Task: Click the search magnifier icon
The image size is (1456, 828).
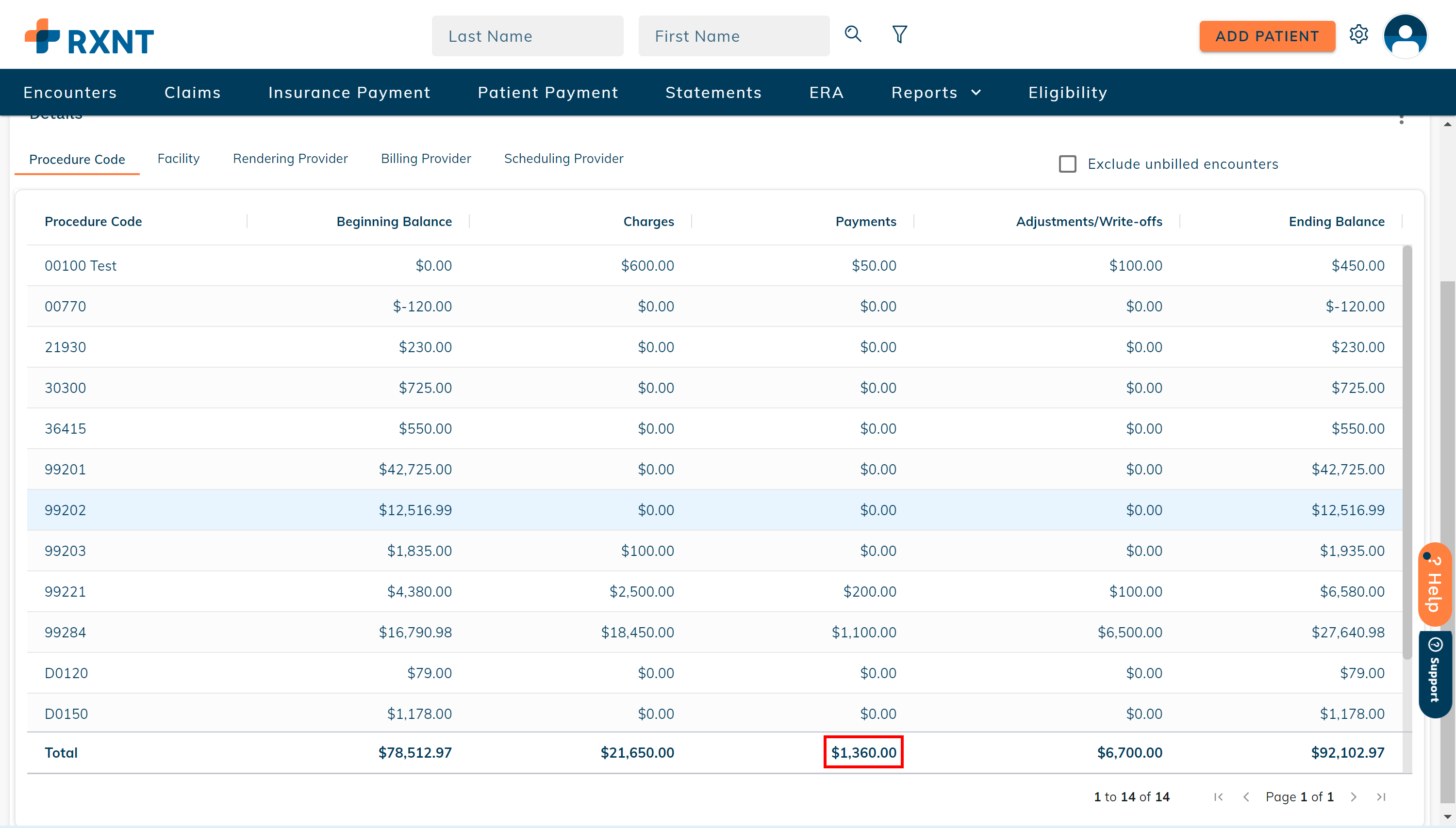Action: (852, 35)
